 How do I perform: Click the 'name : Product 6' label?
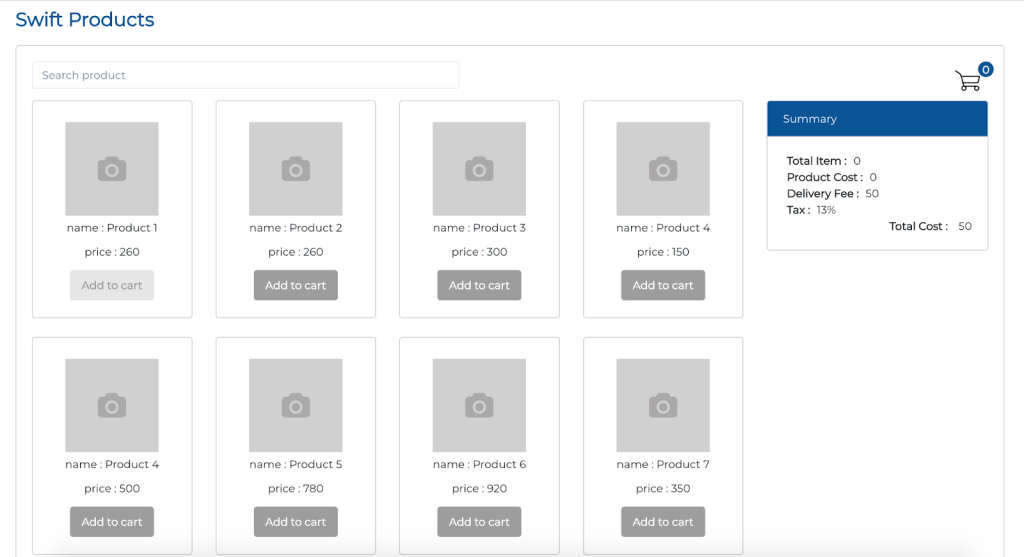479,464
